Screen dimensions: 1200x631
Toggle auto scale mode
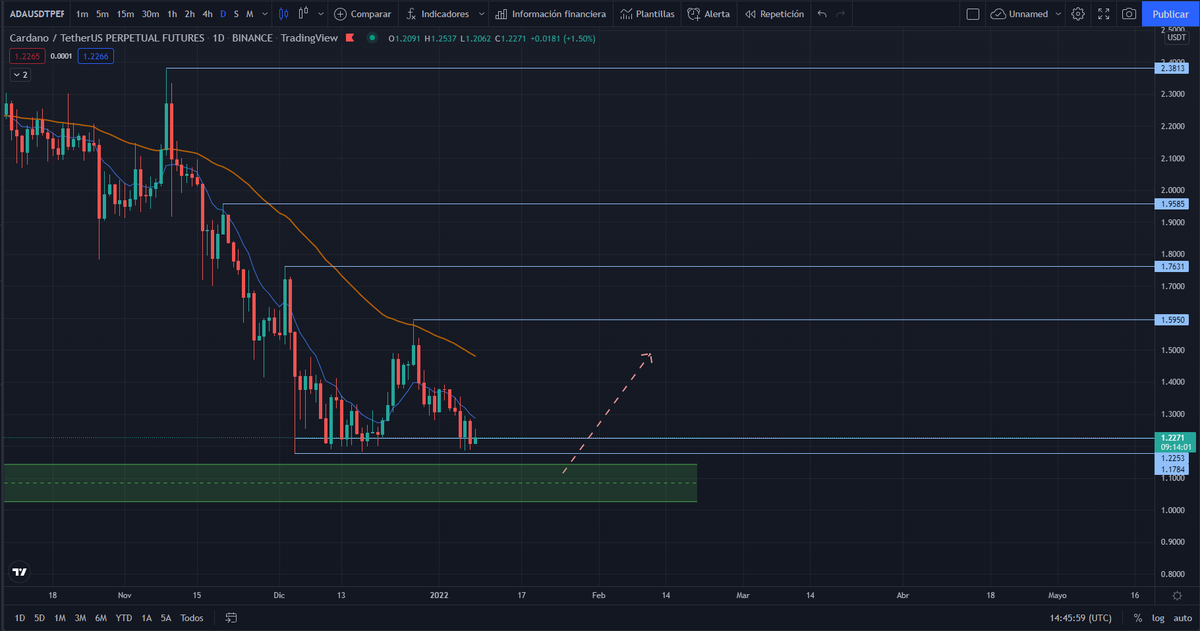tap(1181, 618)
